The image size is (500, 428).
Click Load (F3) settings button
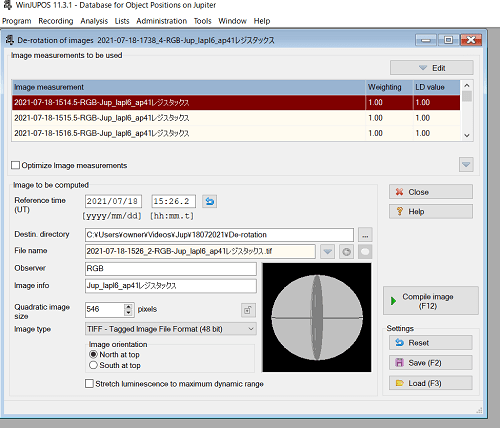tap(431, 383)
